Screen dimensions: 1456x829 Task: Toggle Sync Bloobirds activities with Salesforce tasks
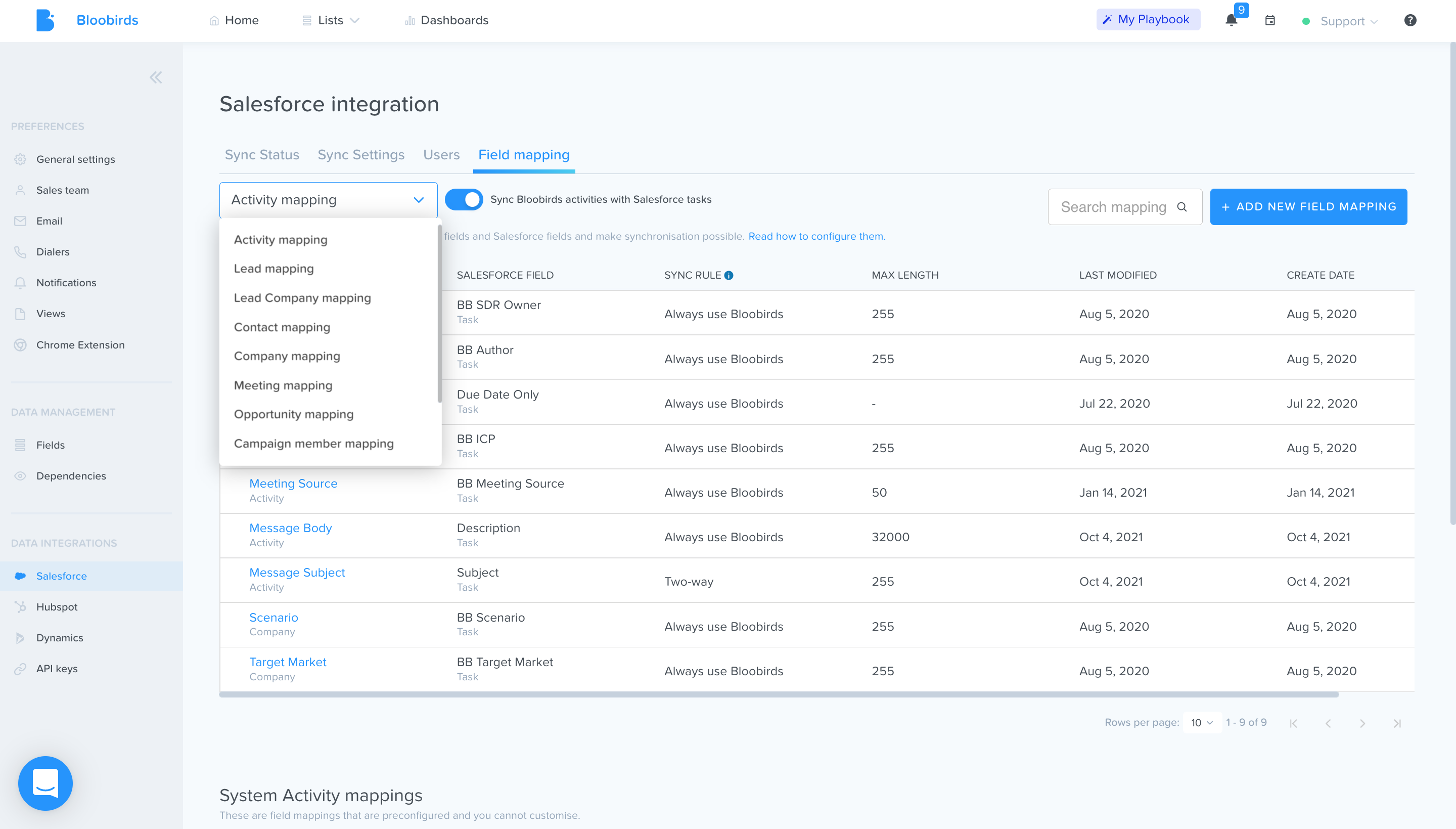coord(464,200)
